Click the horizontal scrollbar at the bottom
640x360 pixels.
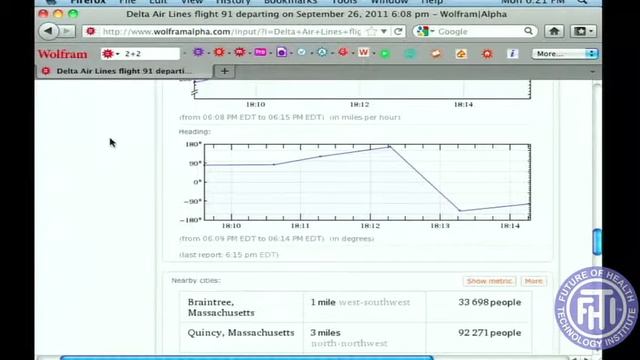[x=247, y=358]
